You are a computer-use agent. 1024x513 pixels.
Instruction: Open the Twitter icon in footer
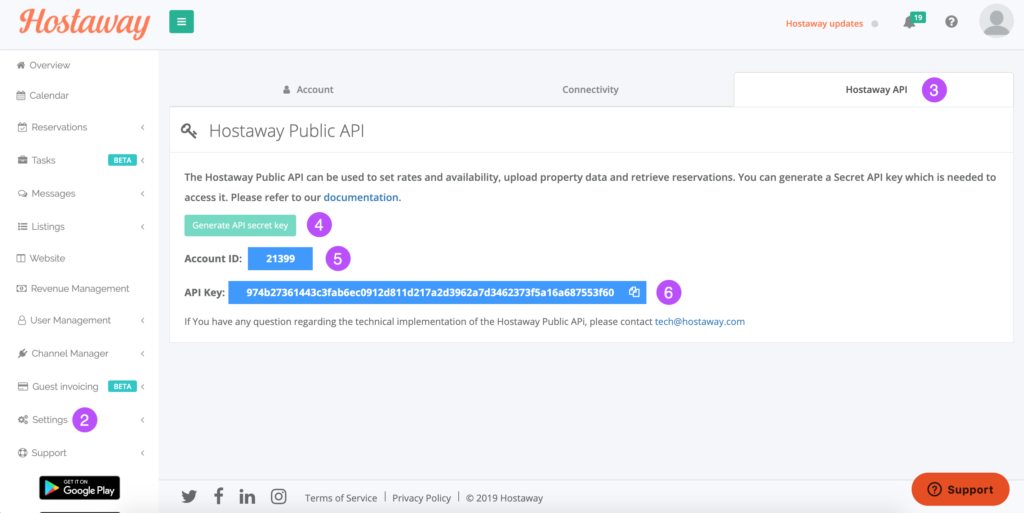click(x=189, y=497)
